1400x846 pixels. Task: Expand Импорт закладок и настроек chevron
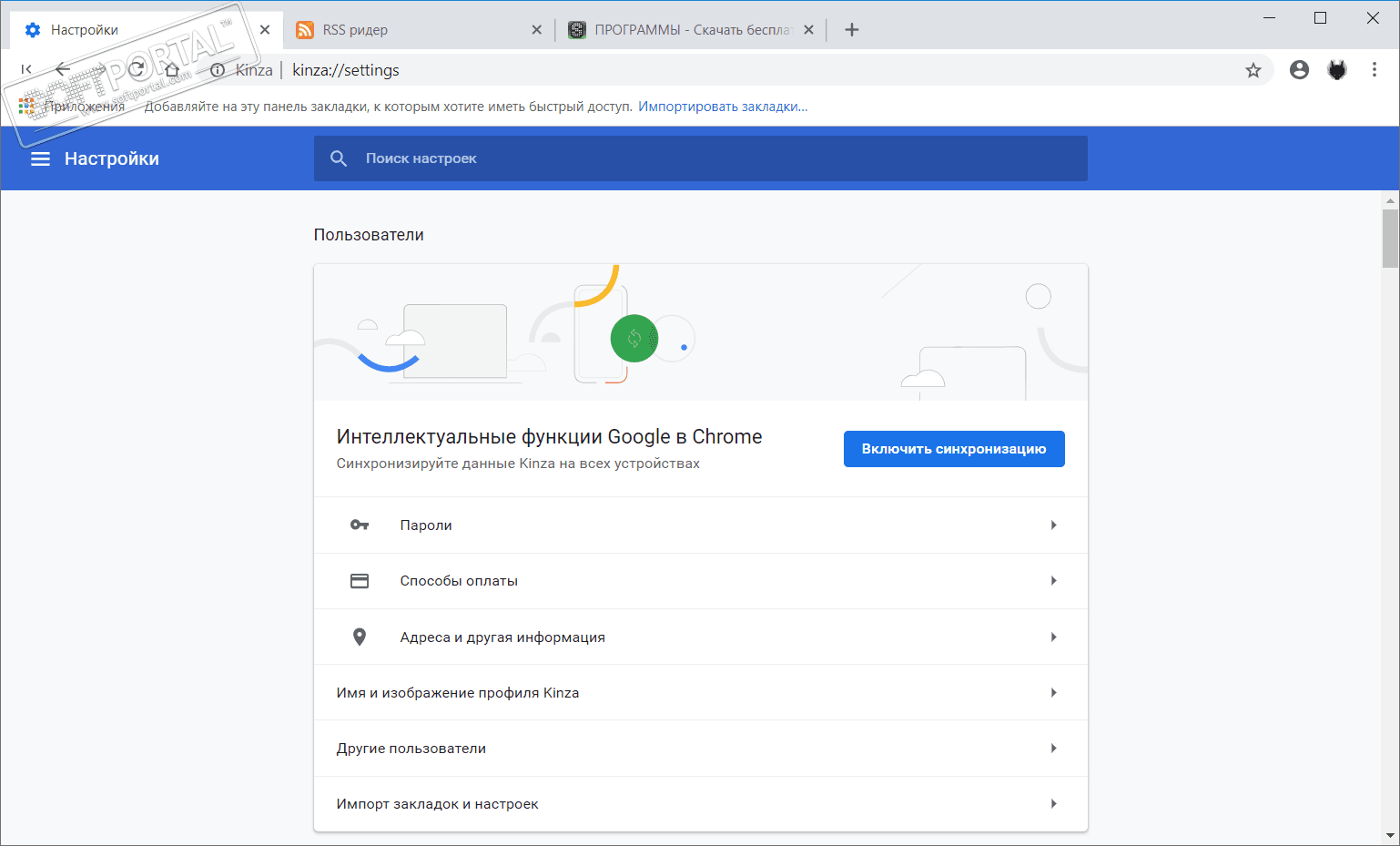click(1053, 804)
